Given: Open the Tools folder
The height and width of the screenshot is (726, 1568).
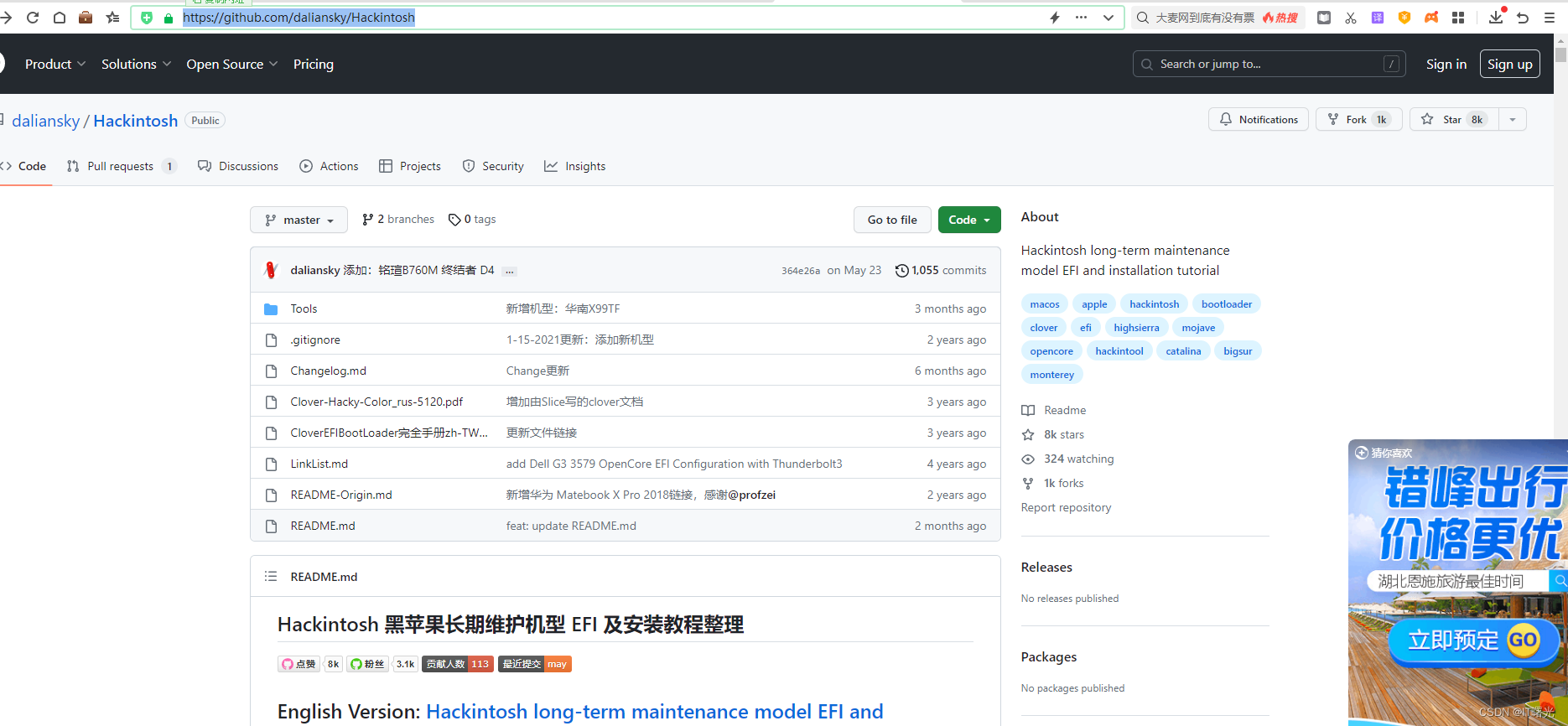Looking at the screenshot, I should pyautogui.click(x=304, y=309).
